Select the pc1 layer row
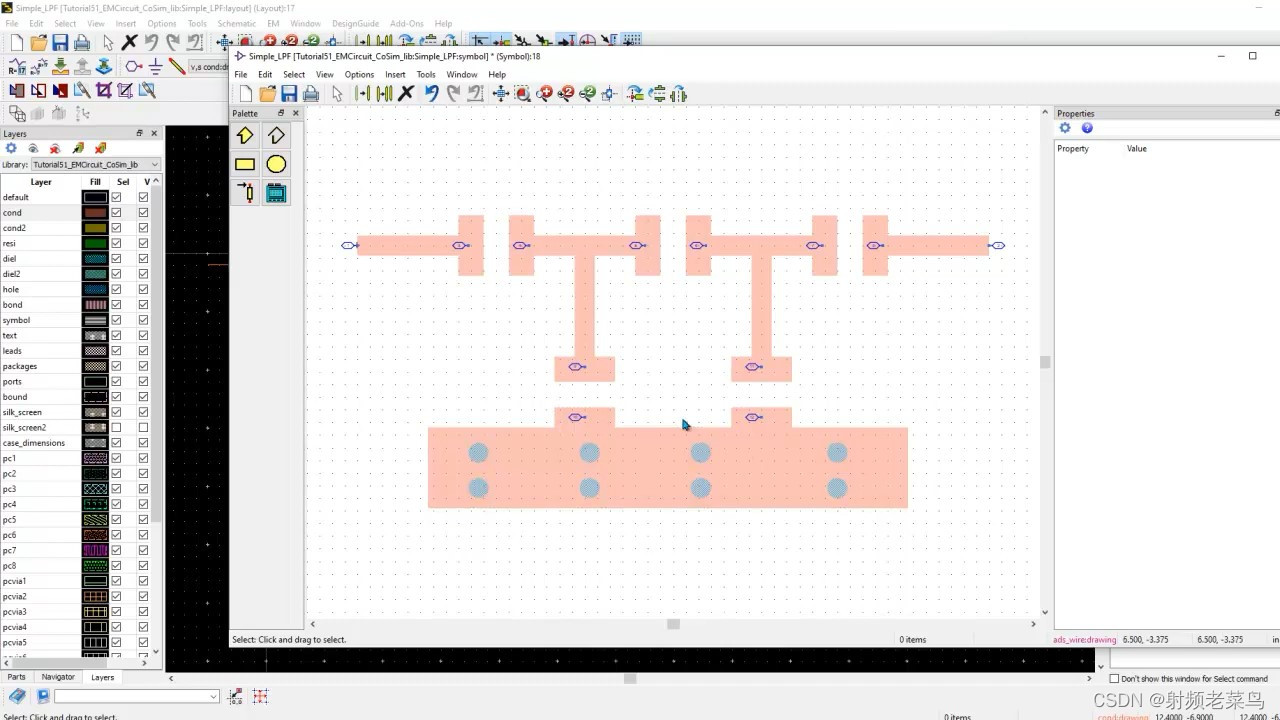The height and width of the screenshot is (720, 1280). pyautogui.click(x=40, y=458)
